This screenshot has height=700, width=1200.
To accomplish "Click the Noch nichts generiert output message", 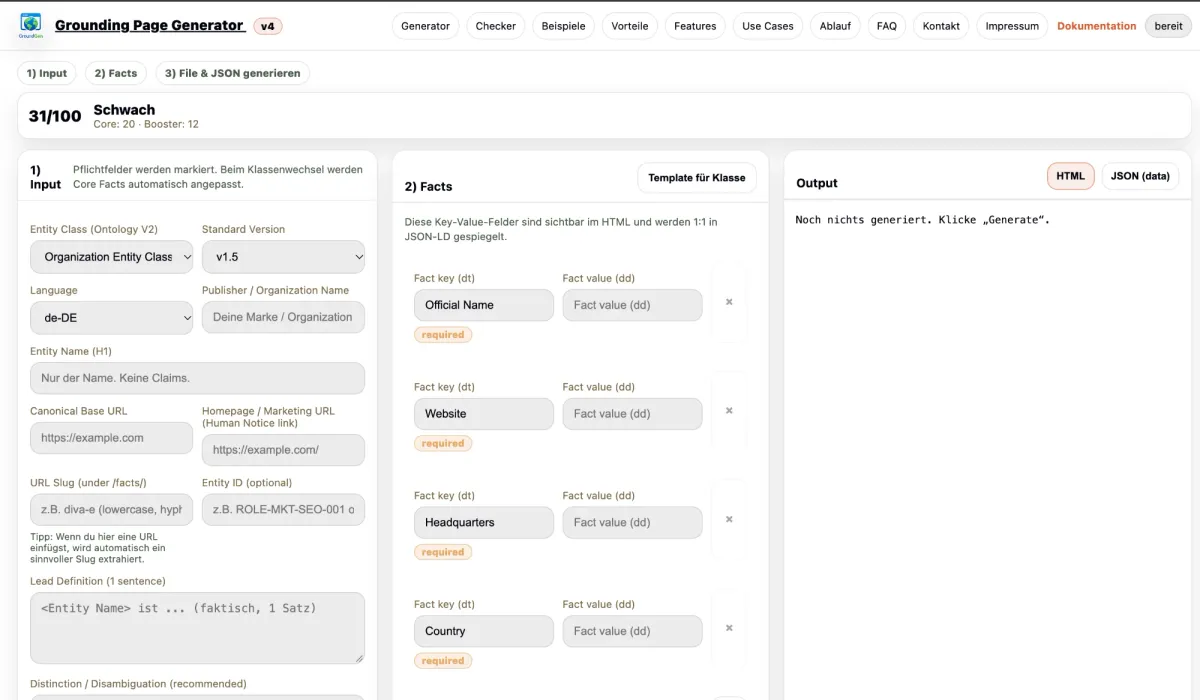I will point(923,220).
